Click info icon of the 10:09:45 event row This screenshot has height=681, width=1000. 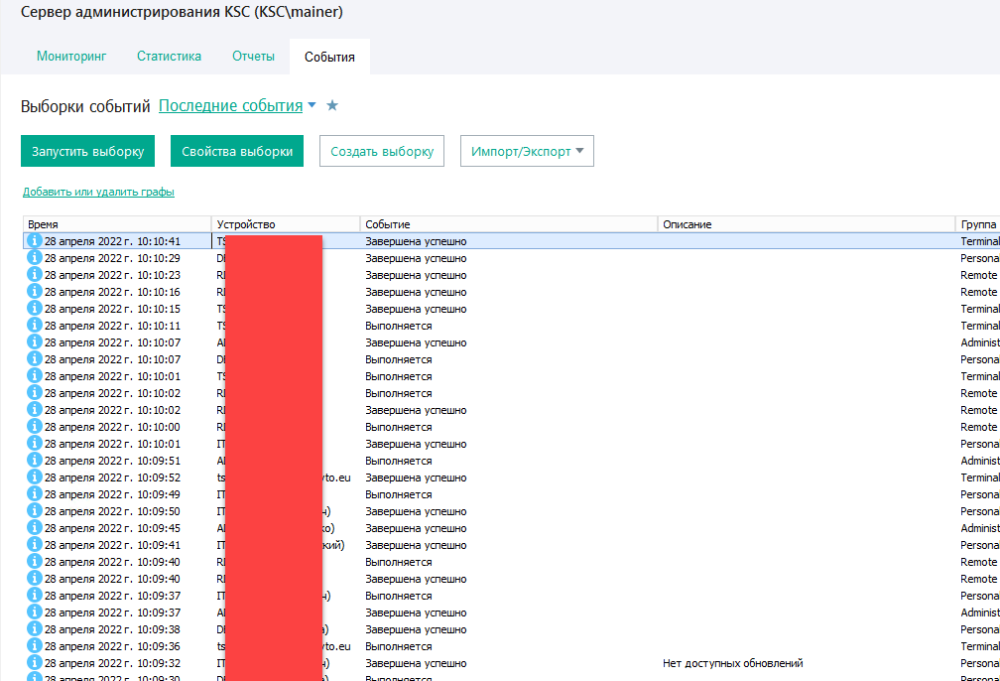34,527
